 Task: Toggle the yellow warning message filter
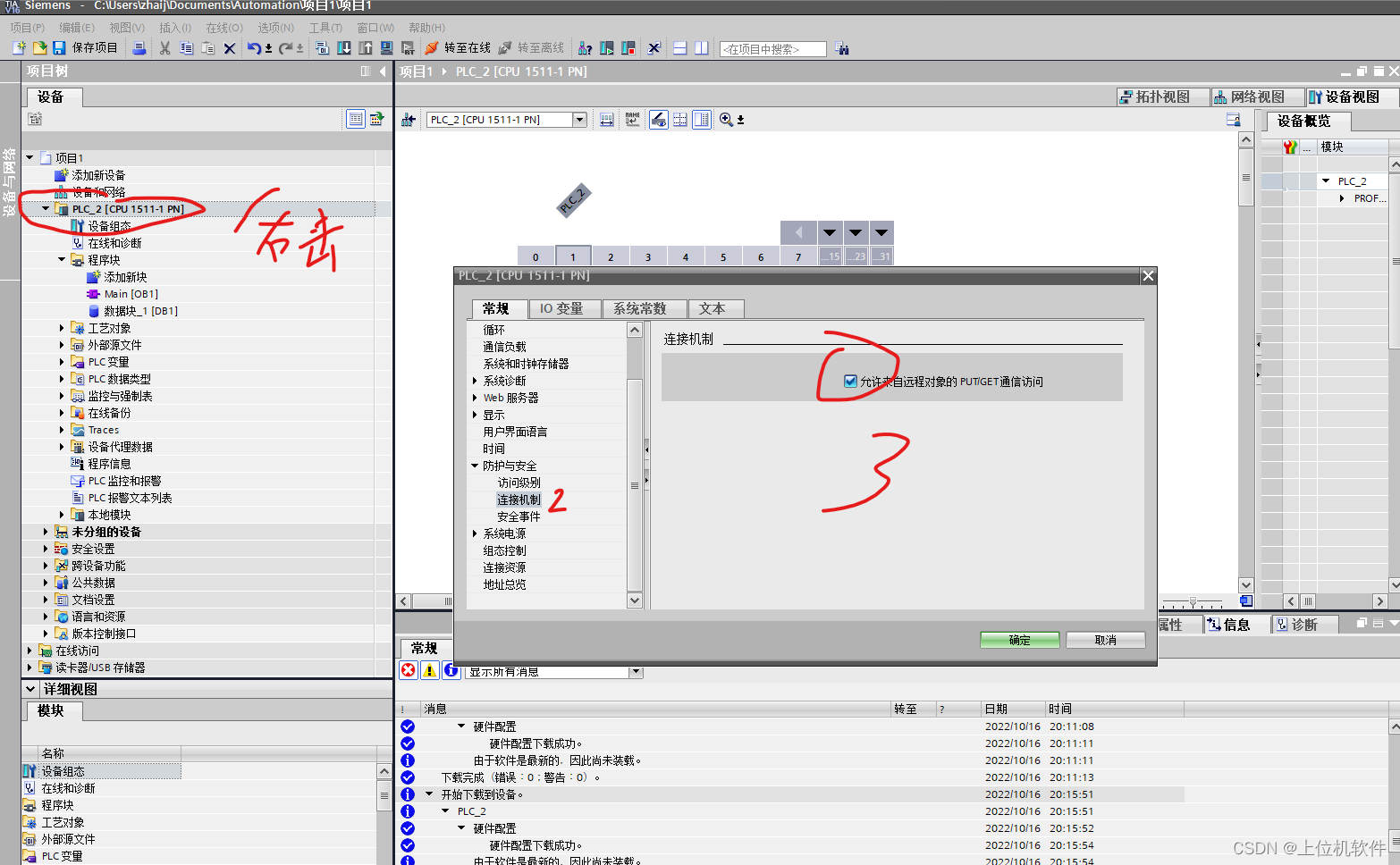(430, 670)
